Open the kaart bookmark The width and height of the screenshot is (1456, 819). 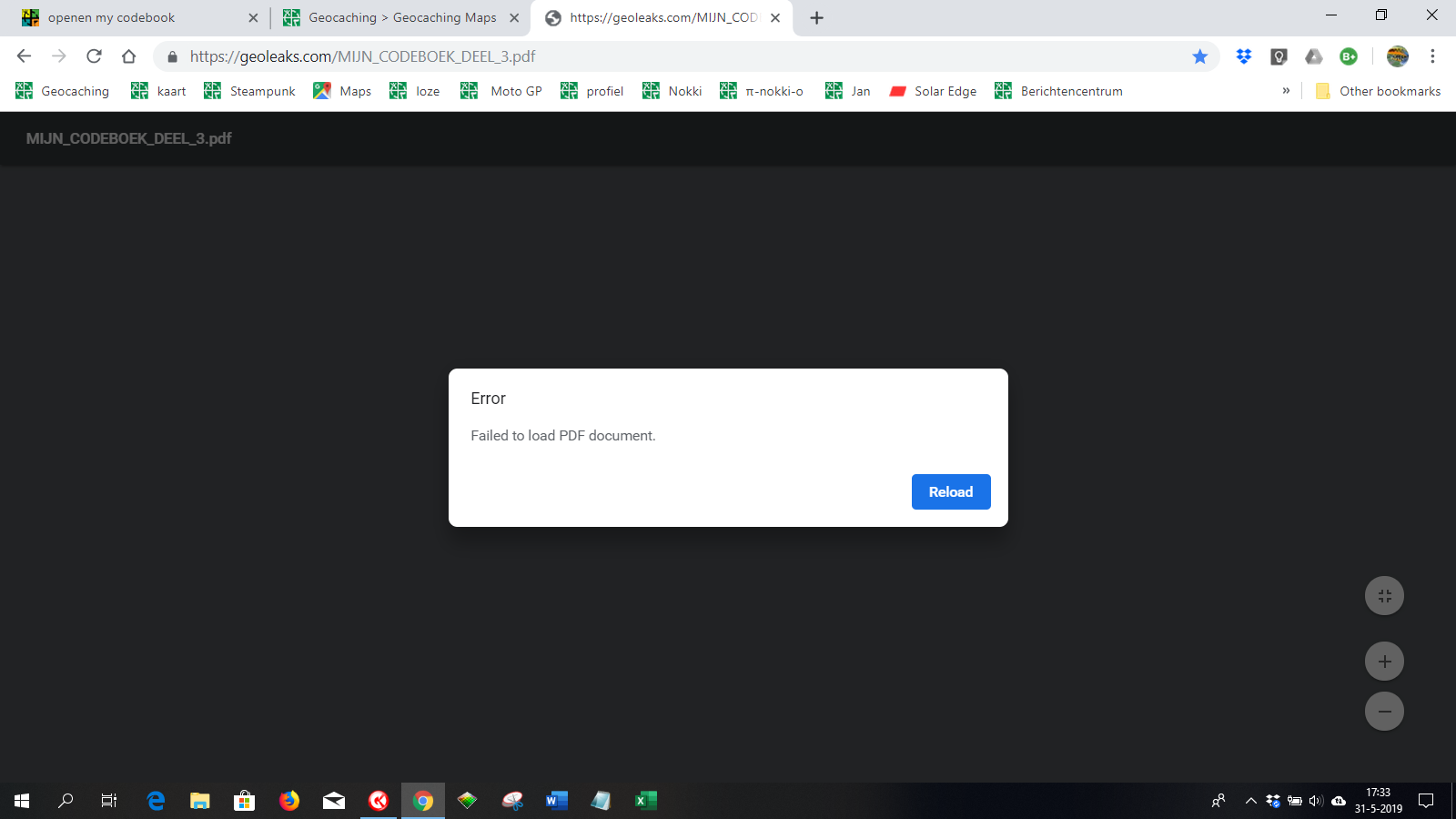pyautogui.click(x=158, y=91)
